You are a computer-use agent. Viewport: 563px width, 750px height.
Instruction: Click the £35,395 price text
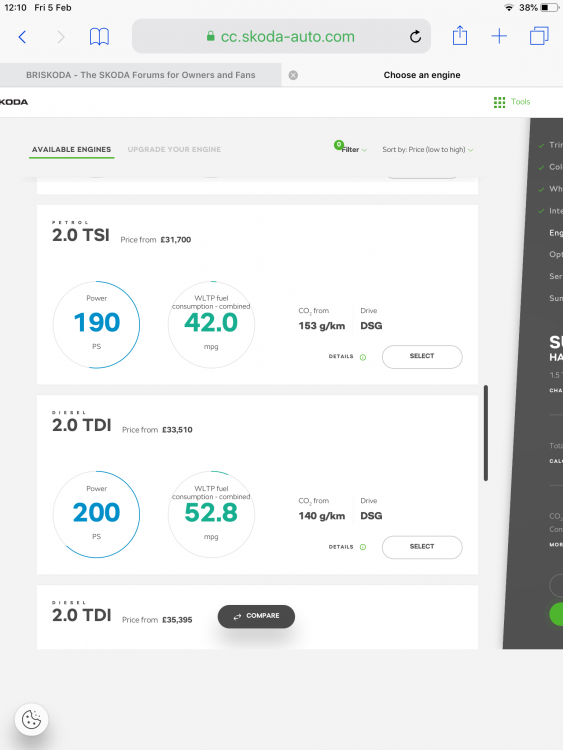(177, 620)
